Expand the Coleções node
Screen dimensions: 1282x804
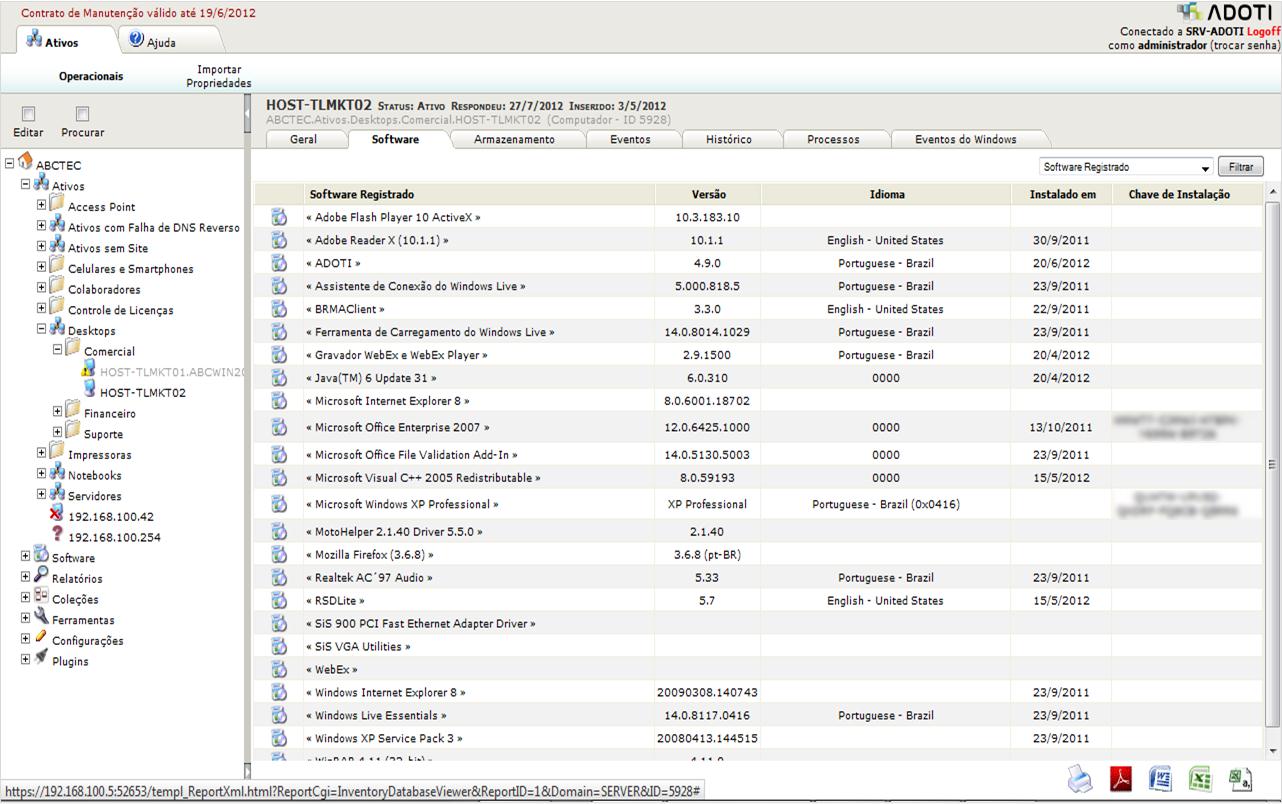coord(25,598)
